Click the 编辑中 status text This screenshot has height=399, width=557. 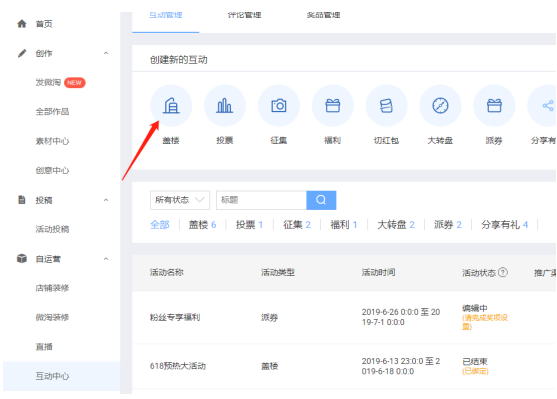[475, 308]
